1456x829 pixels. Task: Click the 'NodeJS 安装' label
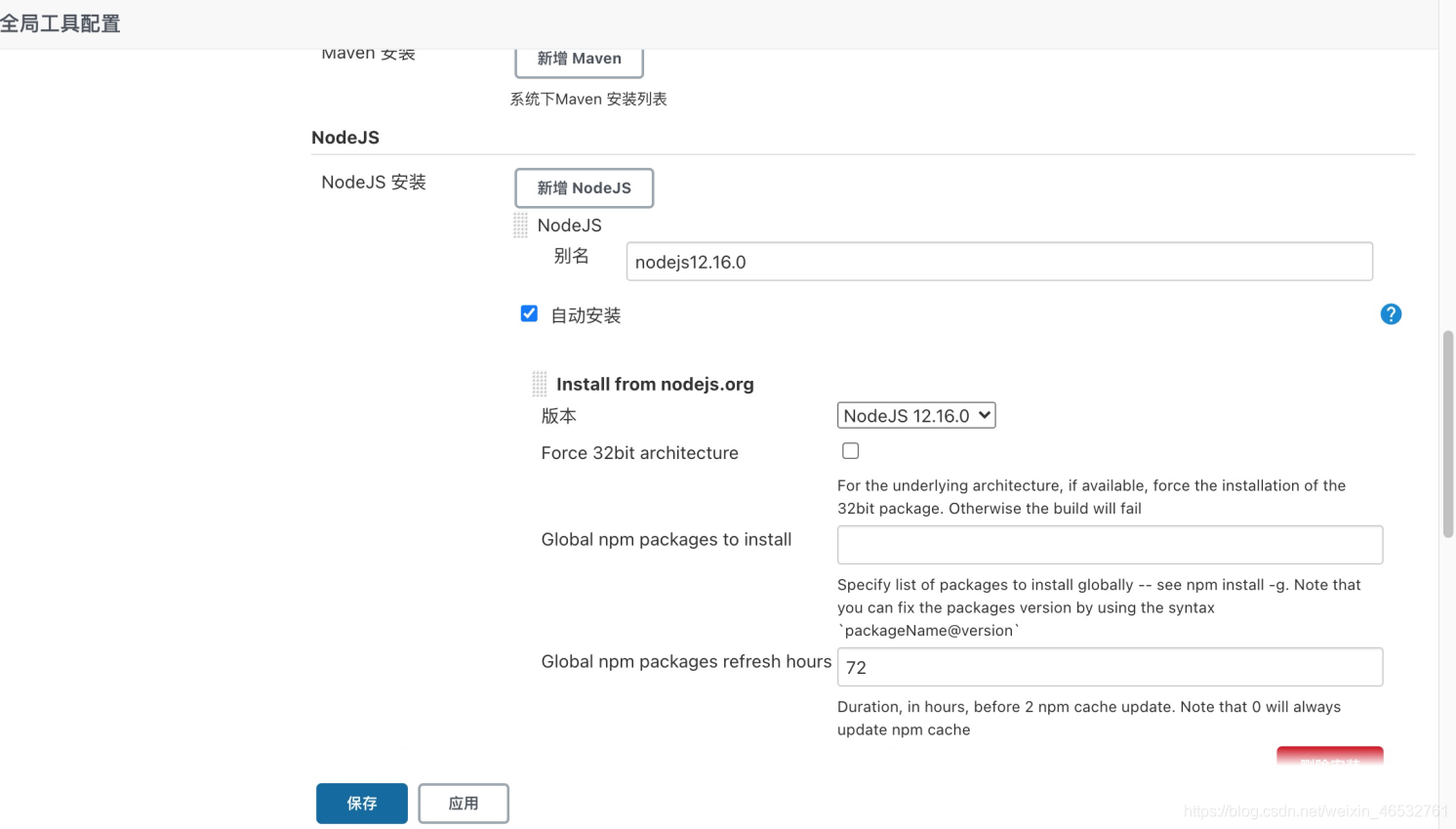[x=374, y=183]
